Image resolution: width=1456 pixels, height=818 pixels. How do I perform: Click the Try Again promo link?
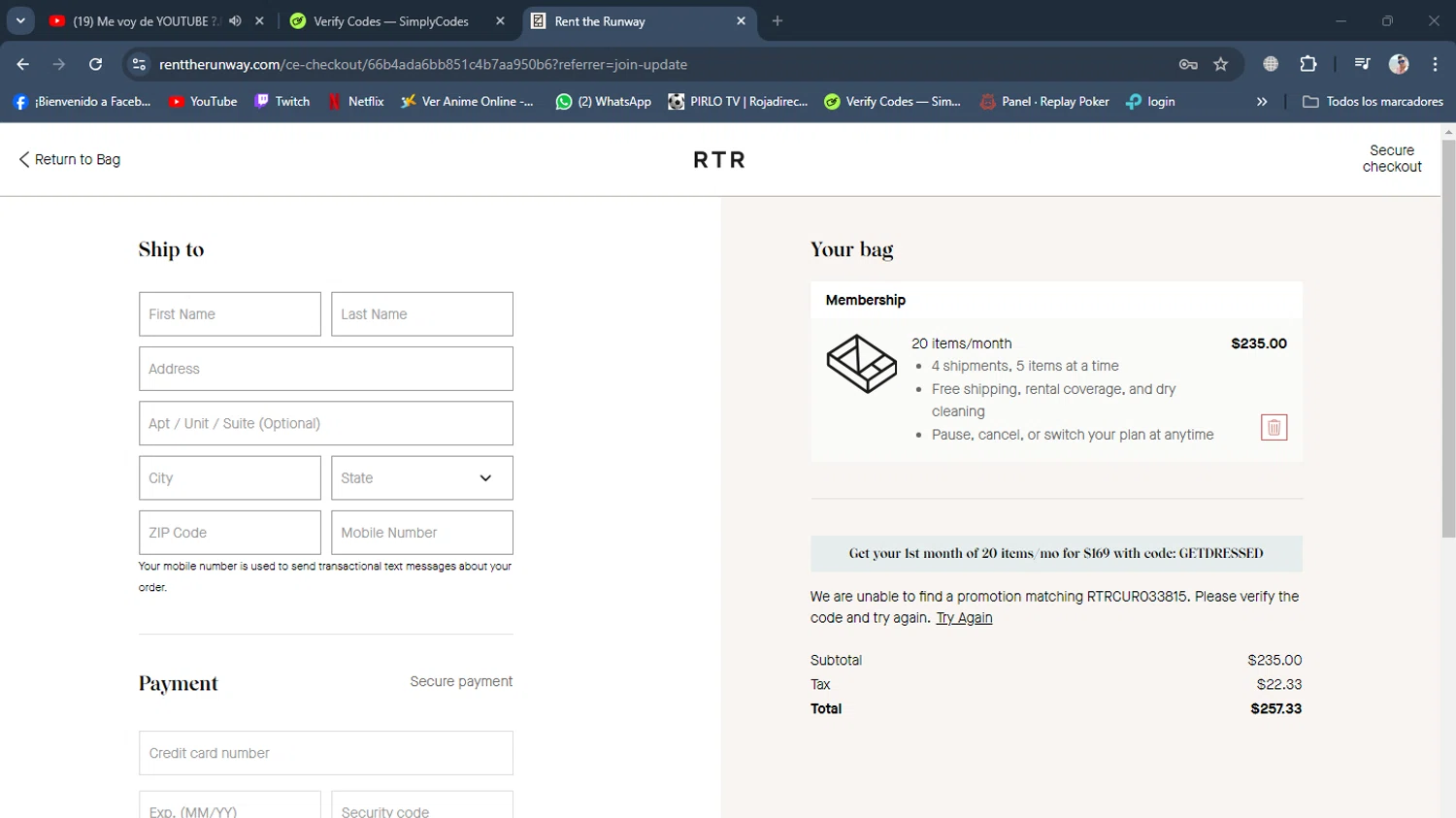point(964,617)
